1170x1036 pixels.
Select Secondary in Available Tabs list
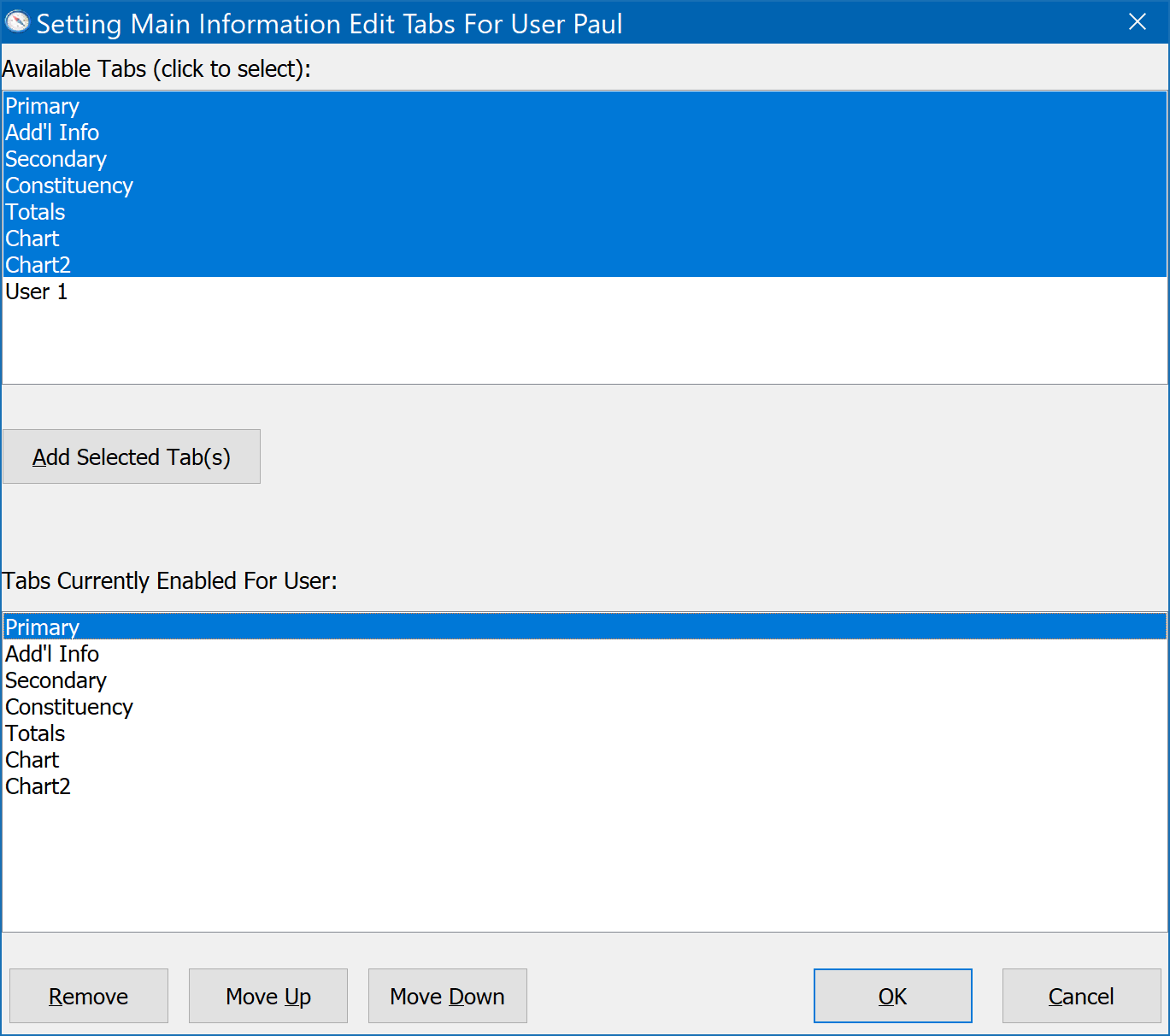click(585, 159)
